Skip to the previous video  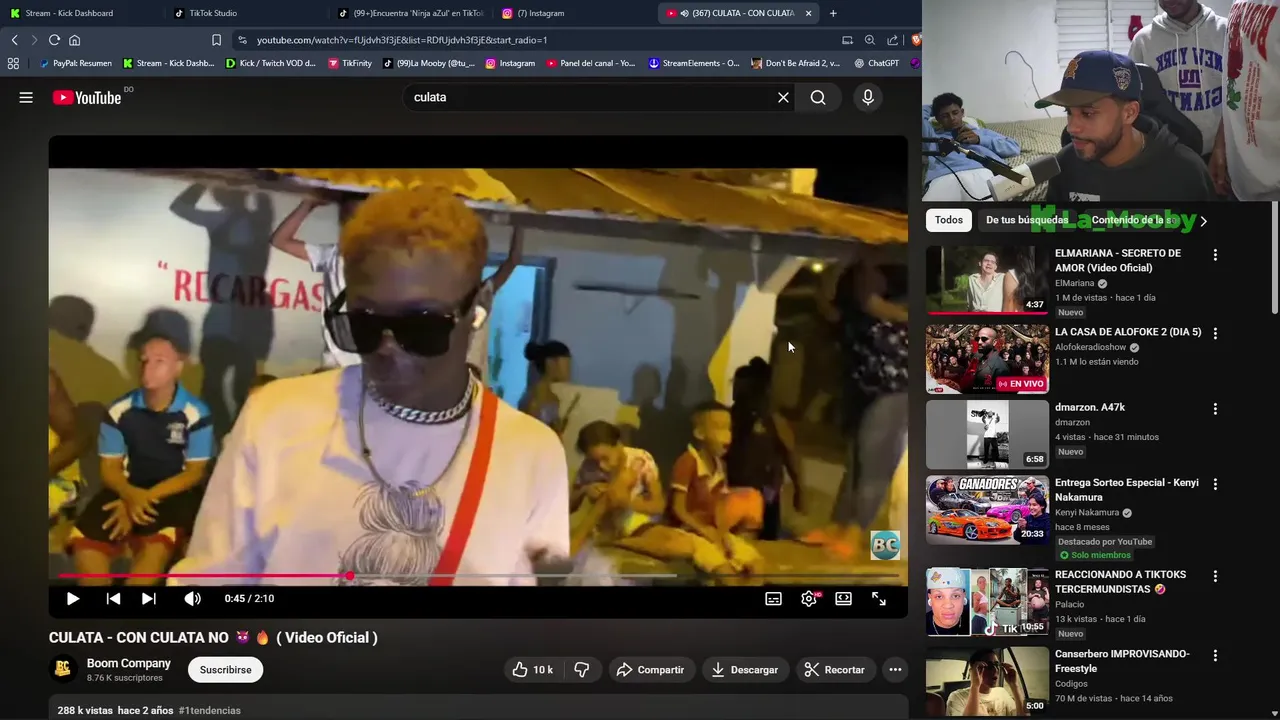point(113,598)
